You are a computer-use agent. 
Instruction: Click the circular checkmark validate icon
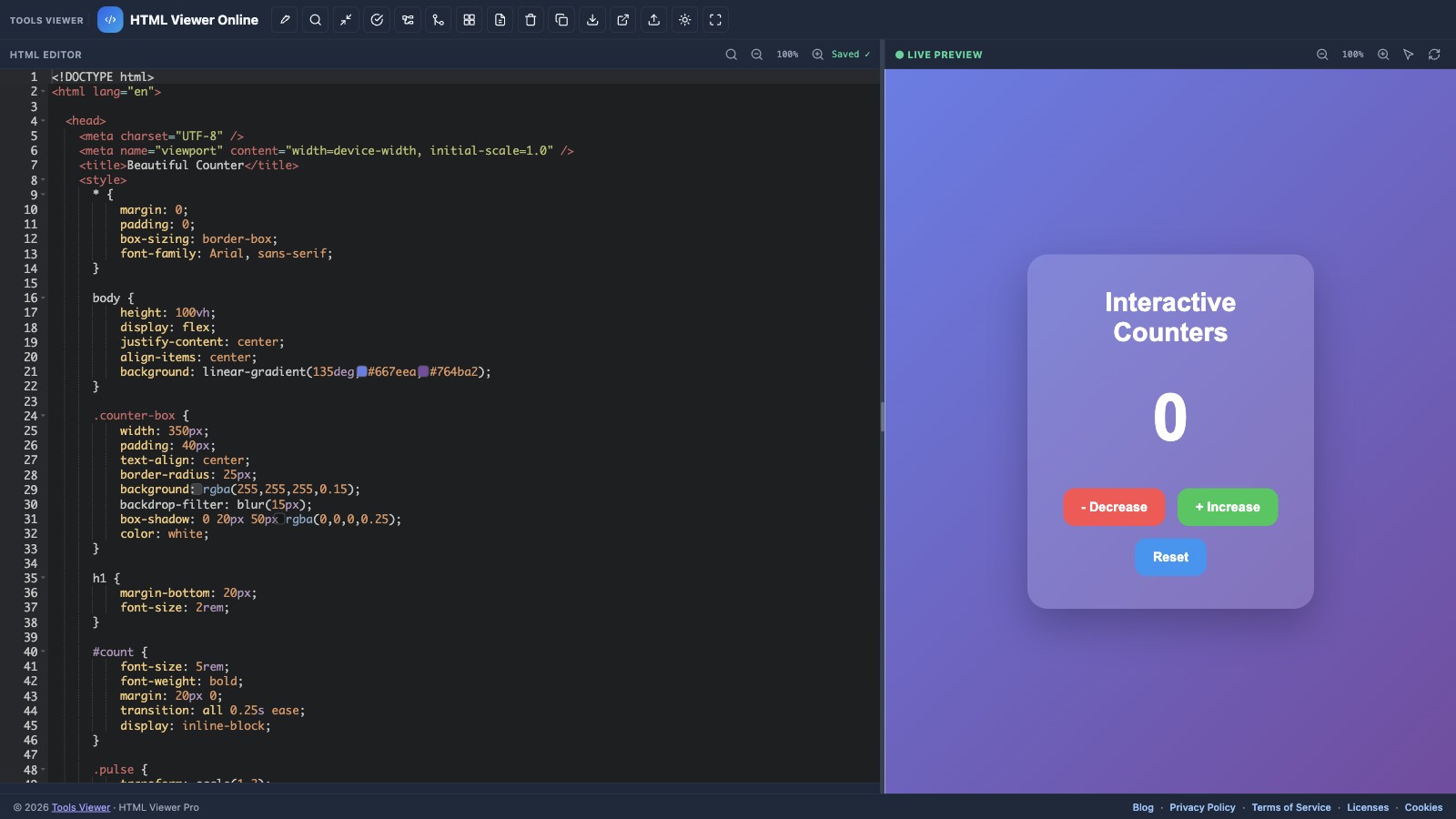(x=377, y=20)
